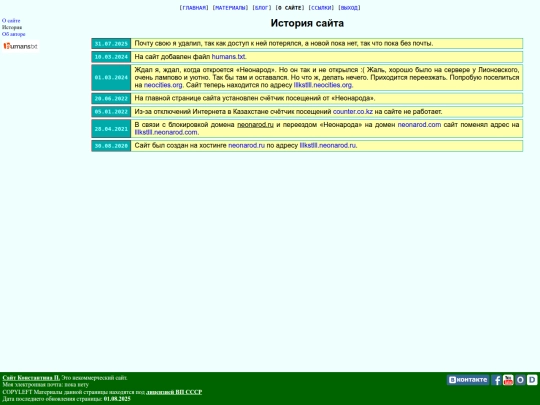This screenshot has width=540, height=405.
Task: Open the lllkstlll.neonarod.ru link
Action: pos(328,145)
